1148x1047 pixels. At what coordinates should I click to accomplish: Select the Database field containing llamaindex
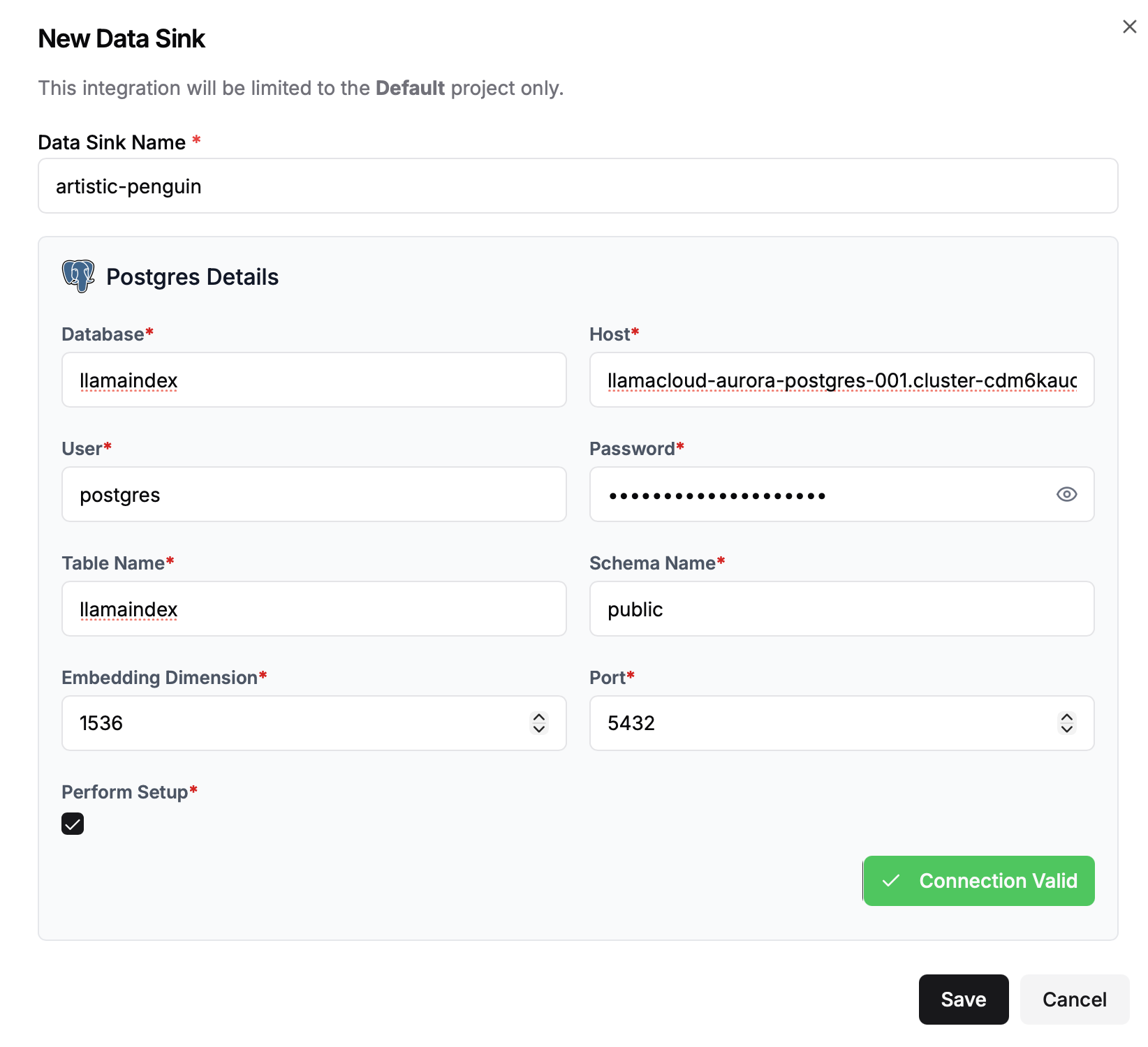point(314,380)
